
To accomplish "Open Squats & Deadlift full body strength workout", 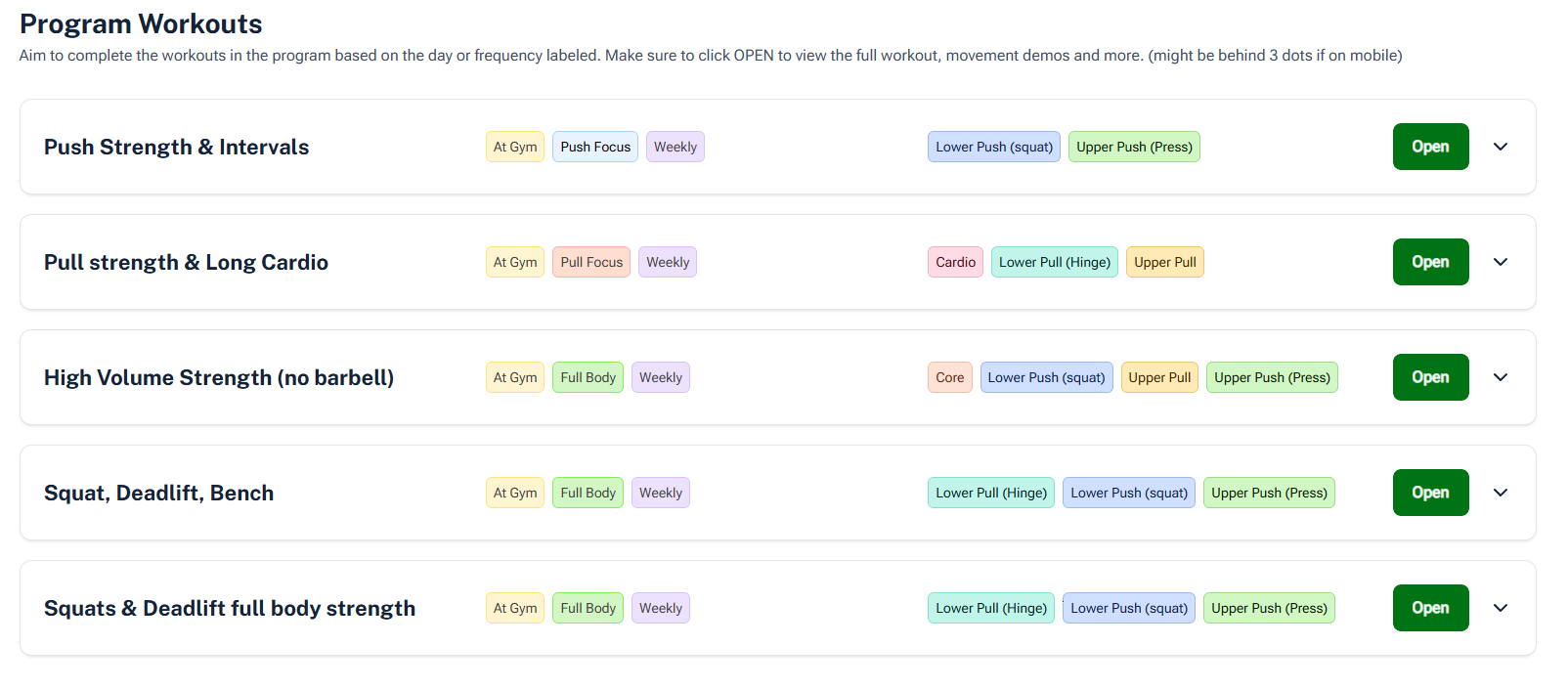I will pos(1429,608).
